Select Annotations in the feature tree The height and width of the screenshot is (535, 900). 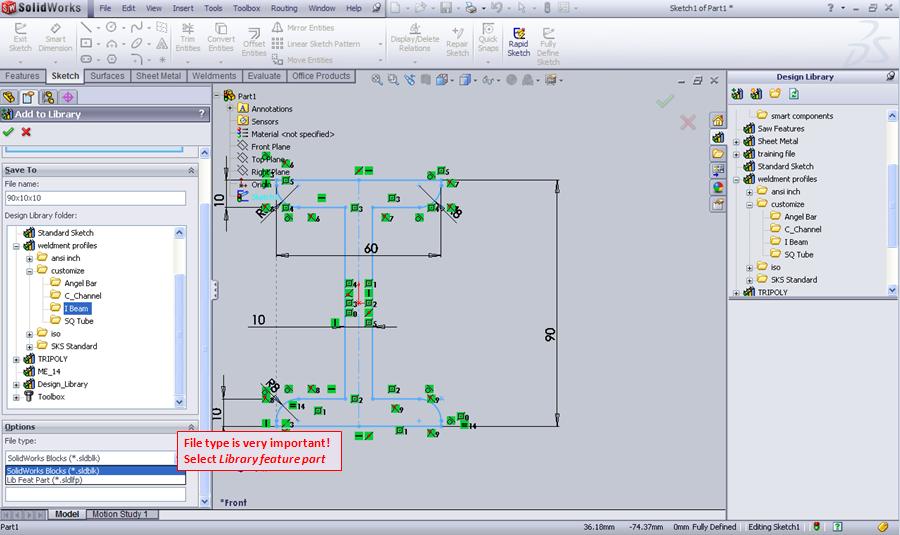271,109
